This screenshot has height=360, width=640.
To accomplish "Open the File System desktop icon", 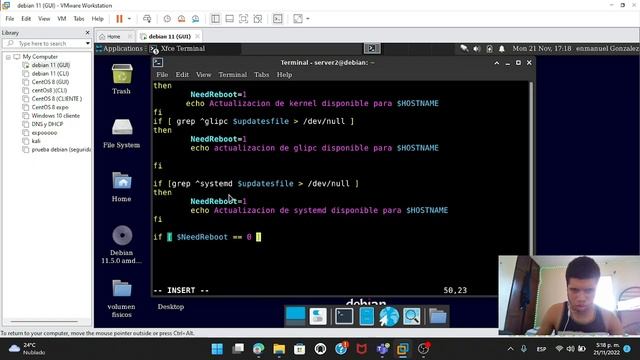I will click(122, 134).
